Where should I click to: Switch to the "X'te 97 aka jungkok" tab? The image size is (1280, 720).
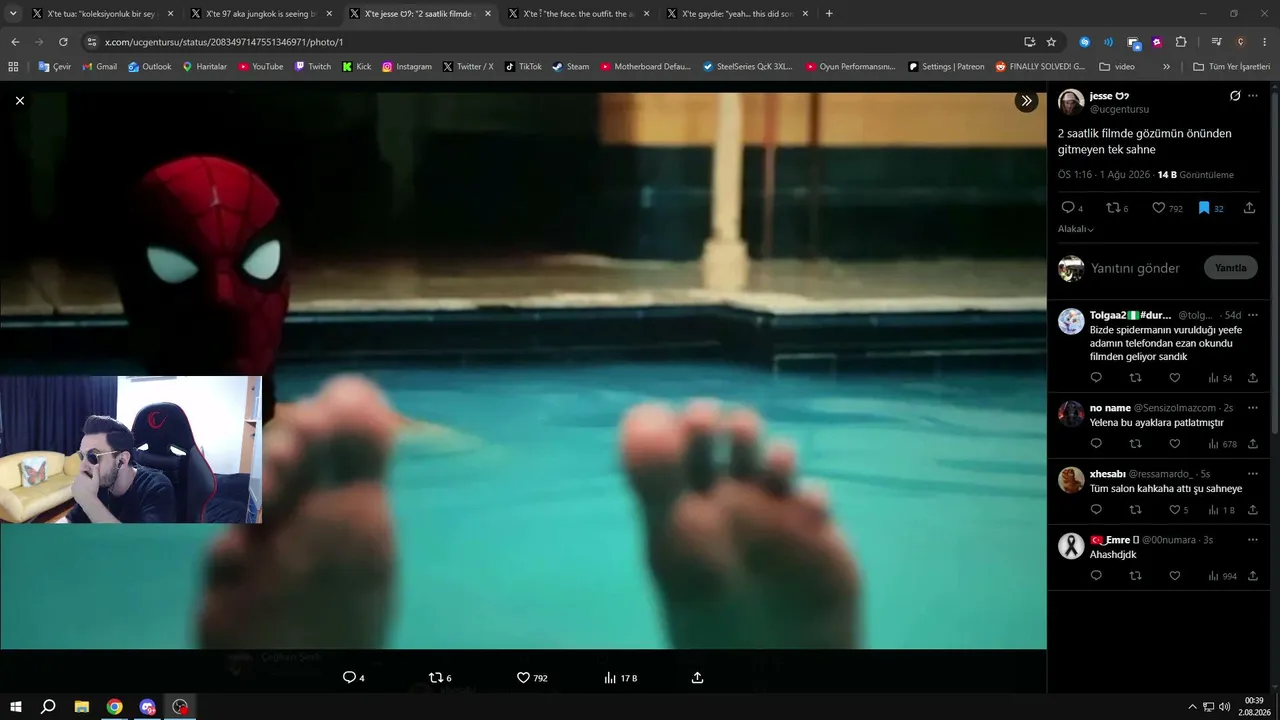[x=261, y=14]
